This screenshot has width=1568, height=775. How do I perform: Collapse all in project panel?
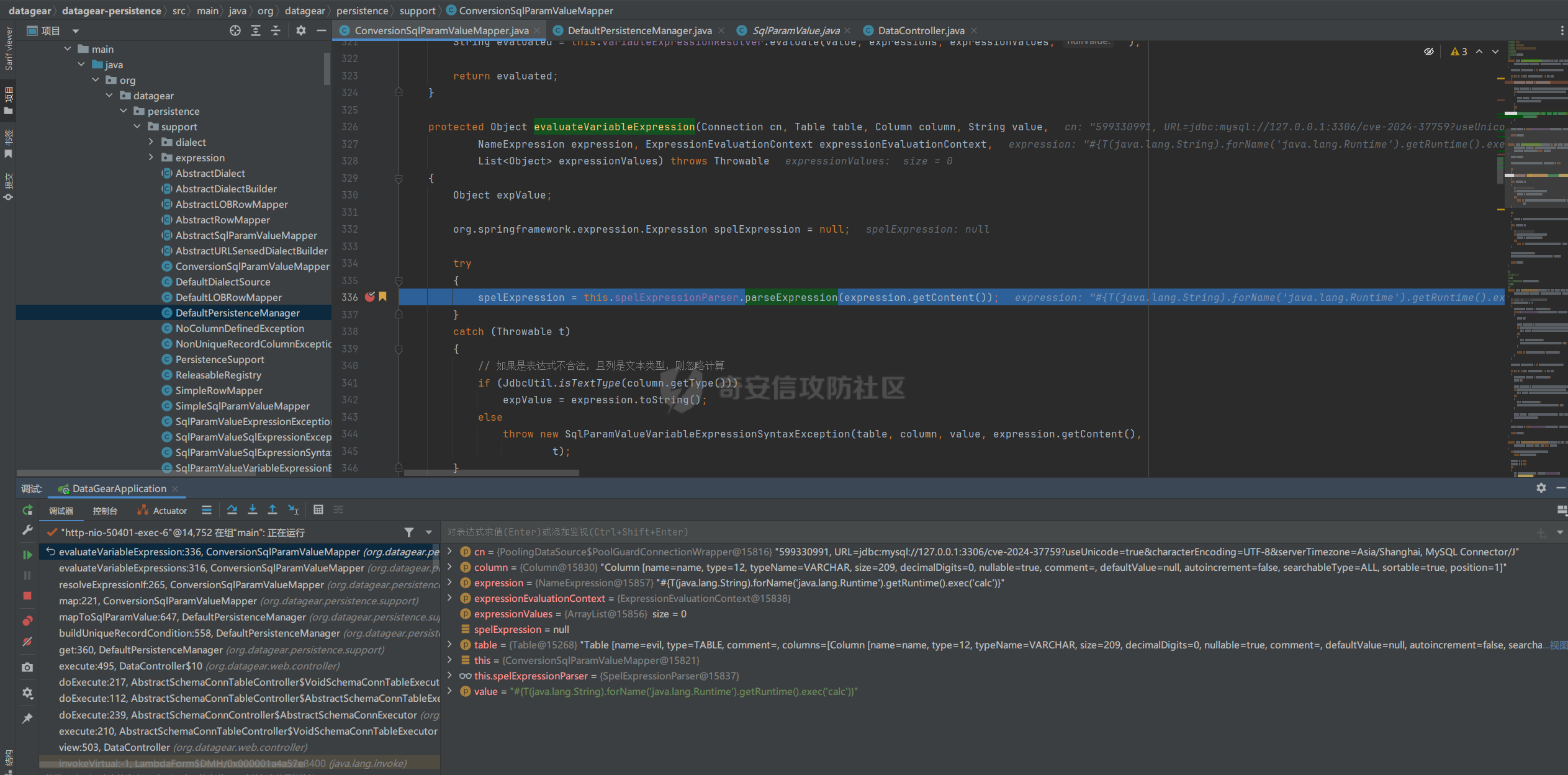(276, 30)
